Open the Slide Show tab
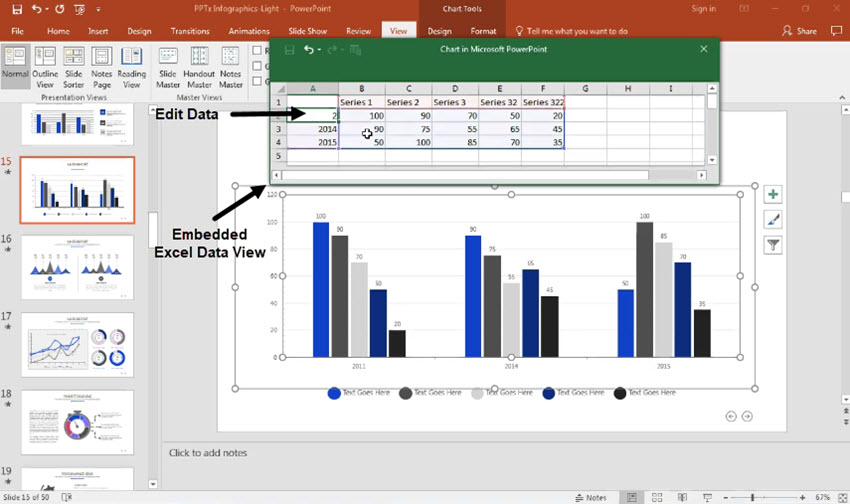 pyautogui.click(x=307, y=31)
